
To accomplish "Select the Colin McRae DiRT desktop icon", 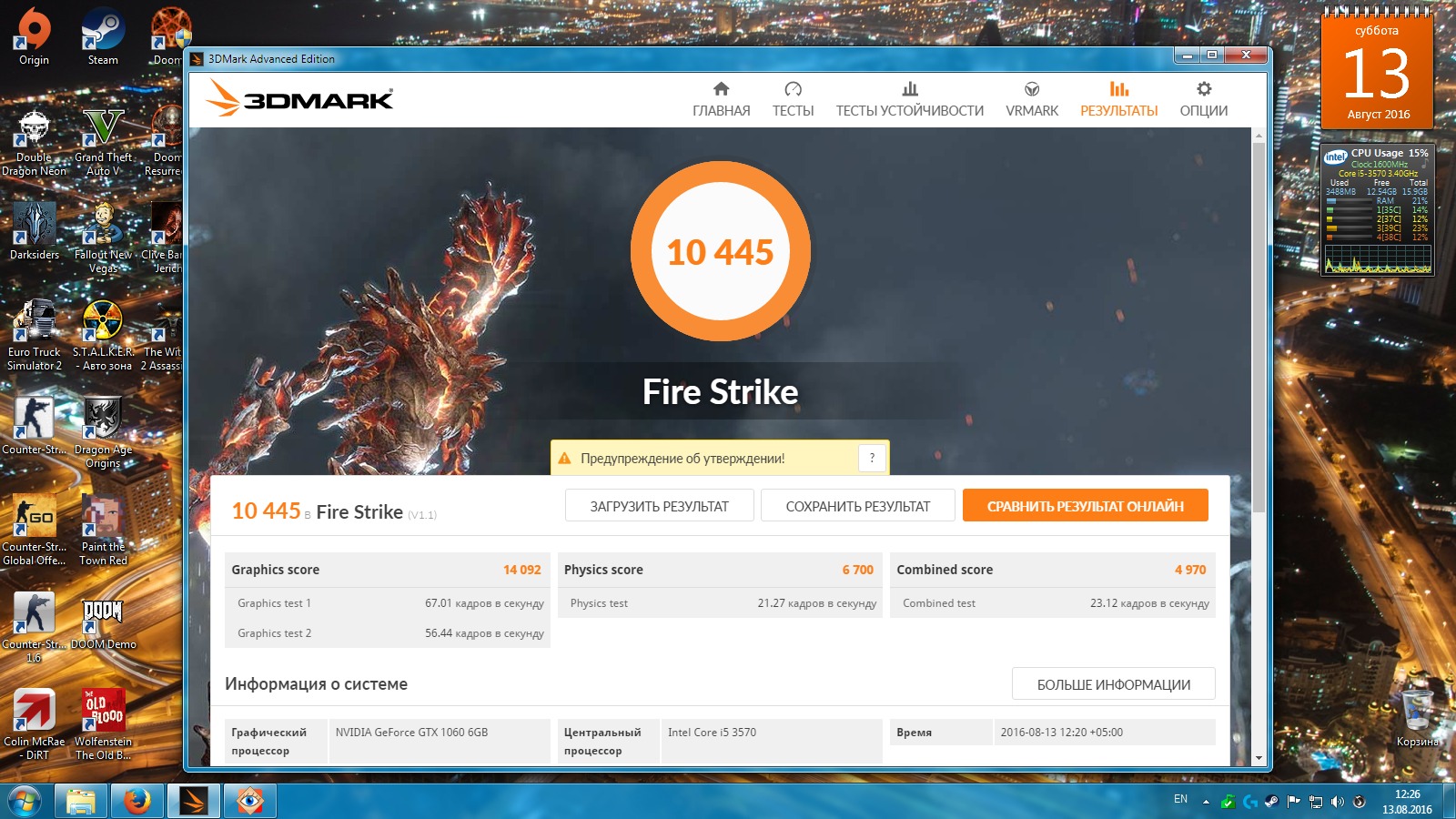I will (x=34, y=725).
